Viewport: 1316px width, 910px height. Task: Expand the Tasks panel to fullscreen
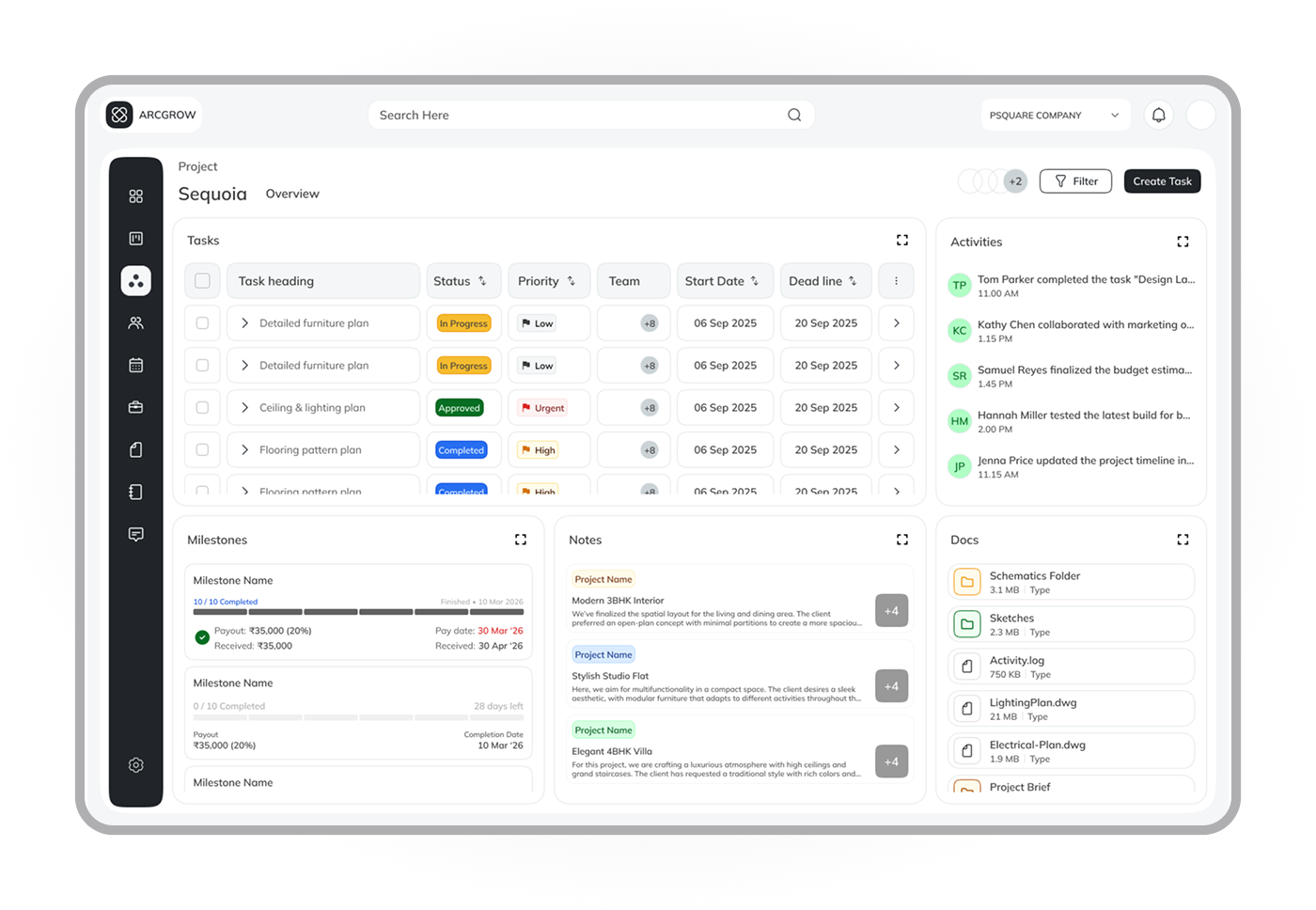(x=902, y=241)
